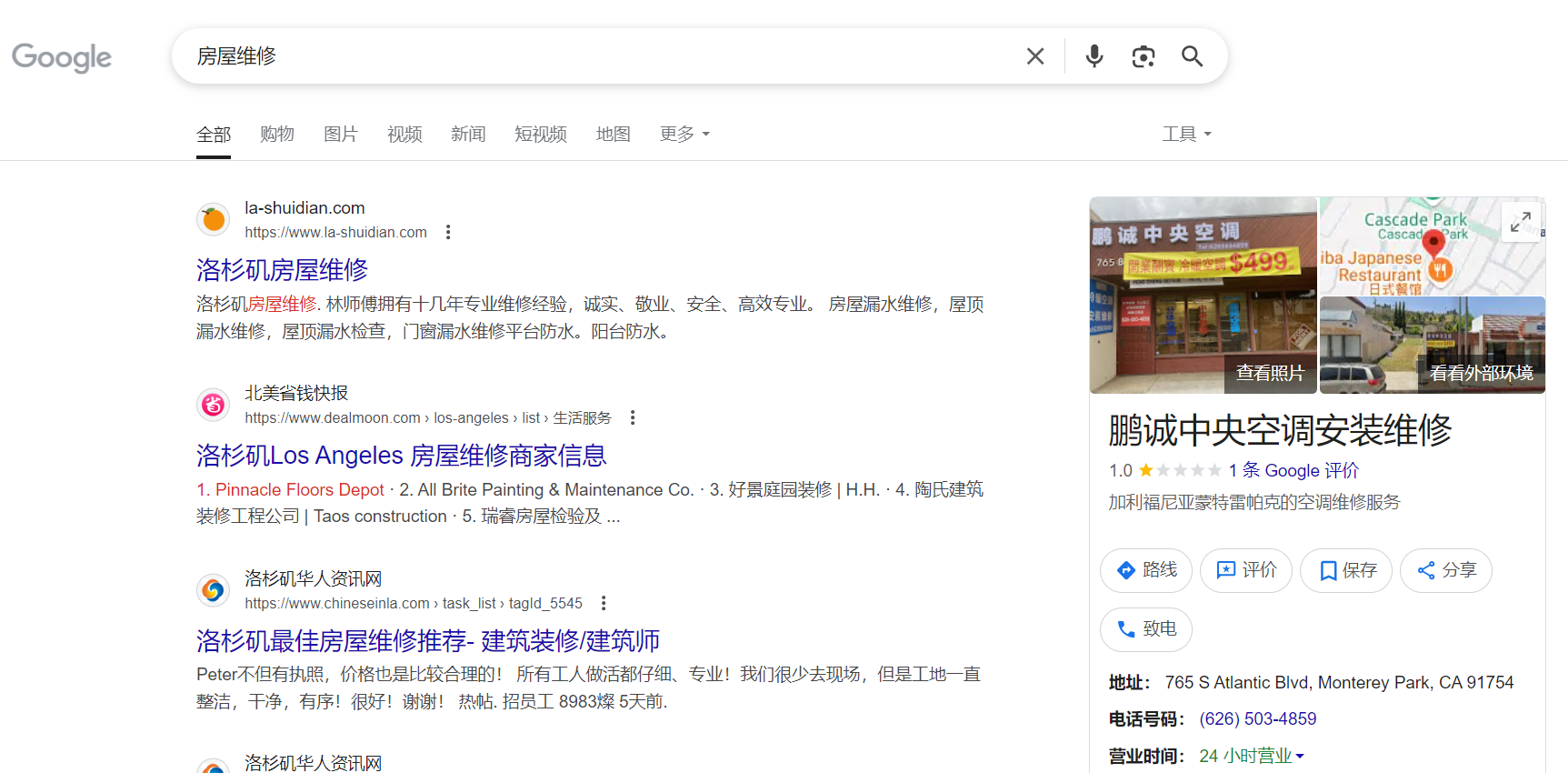The width and height of the screenshot is (1568, 773).
Task: Click the address 765 S Atlantic Blvd text
Action: click(x=1339, y=683)
